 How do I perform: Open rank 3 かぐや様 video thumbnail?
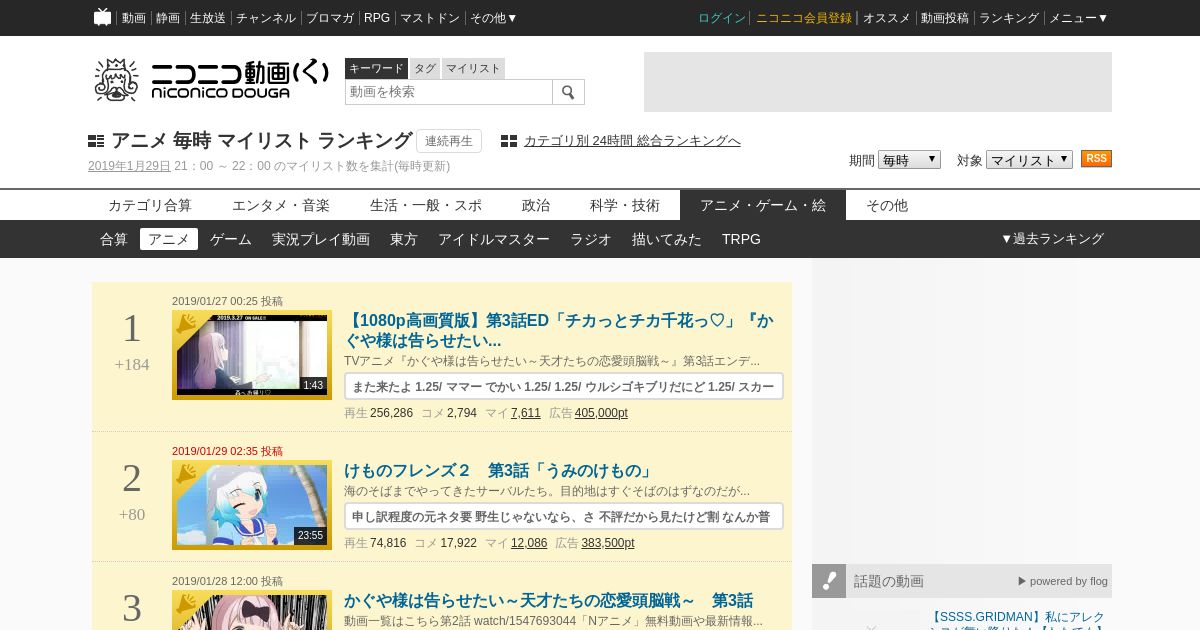pos(252,611)
